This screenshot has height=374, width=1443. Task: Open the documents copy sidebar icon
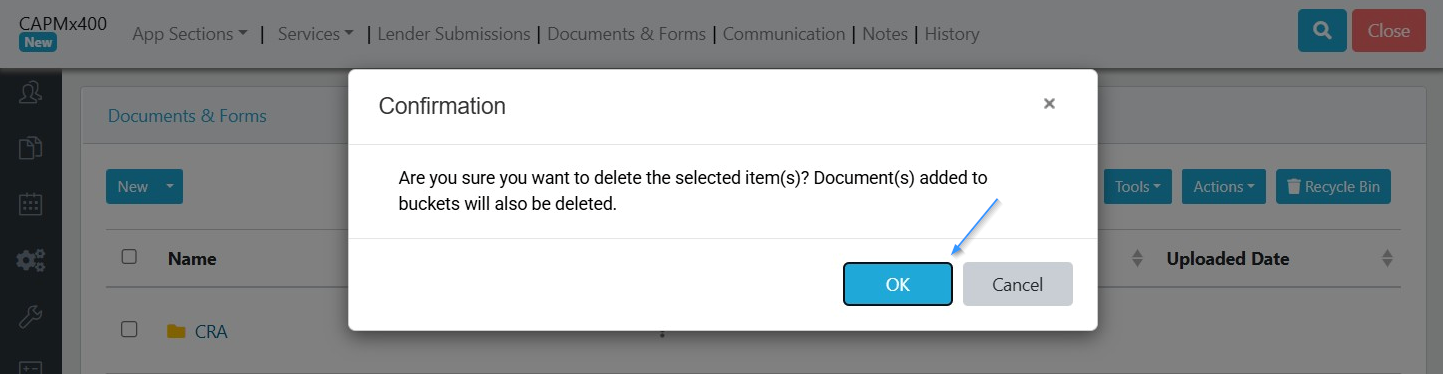[31, 148]
